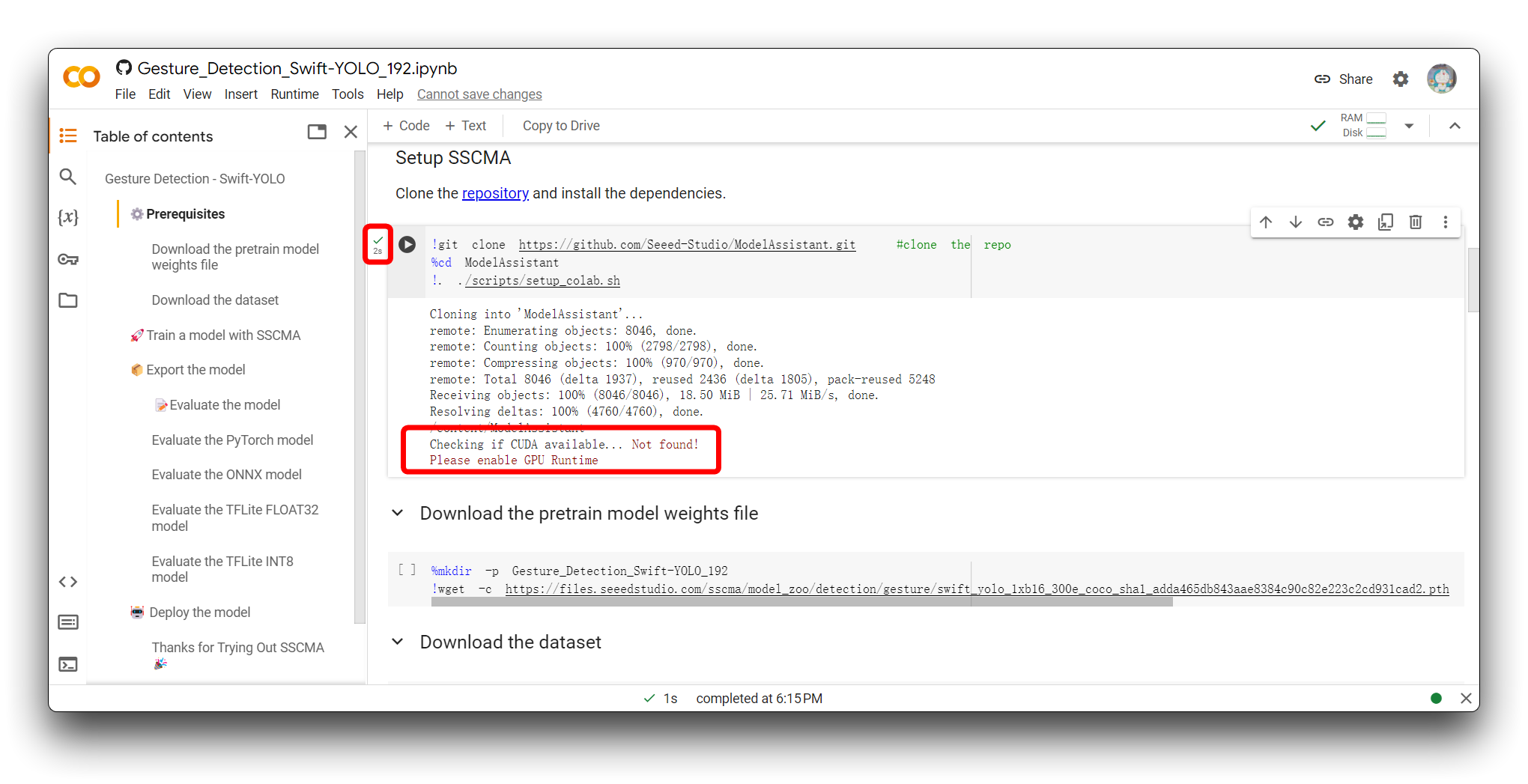Jump to Evaluate the ONNX model
The height and width of the screenshot is (784, 1528).
pyautogui.click(x=226, y=475)
